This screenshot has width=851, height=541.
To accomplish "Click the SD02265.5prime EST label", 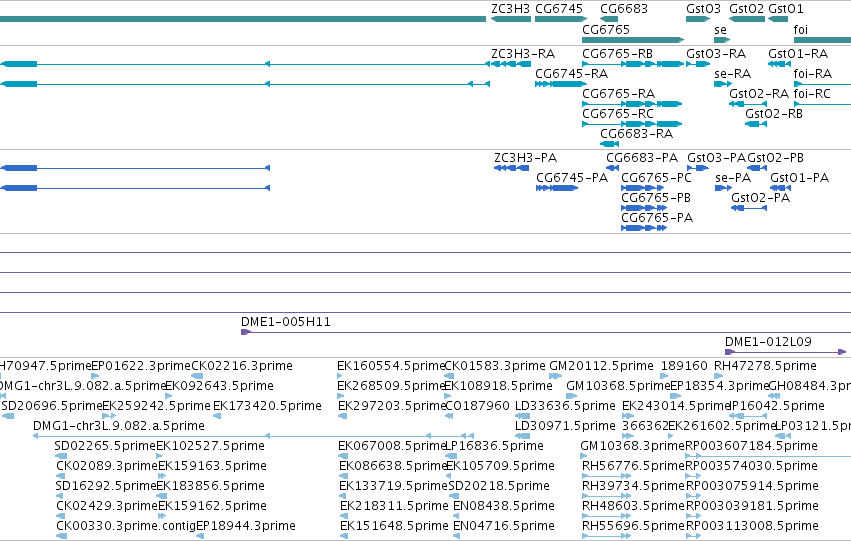I will tap(105, 446).
